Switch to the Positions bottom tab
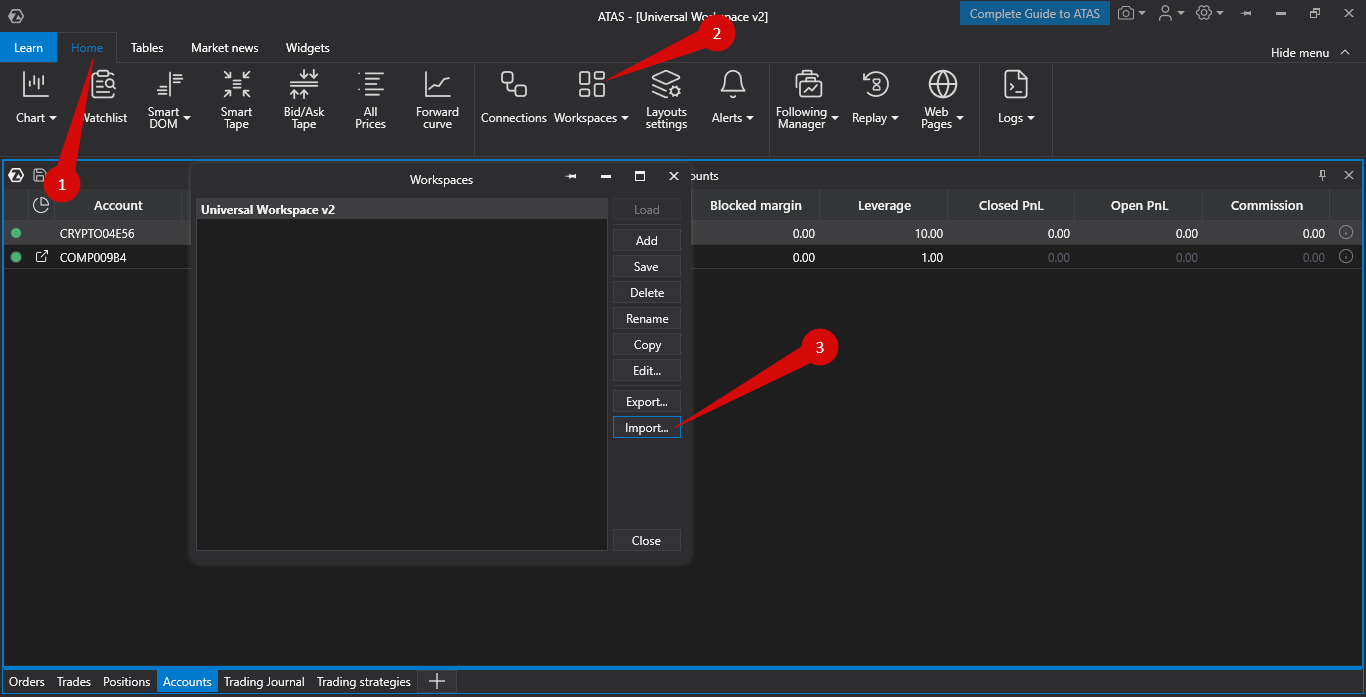1366x697 pixels. 127,682
